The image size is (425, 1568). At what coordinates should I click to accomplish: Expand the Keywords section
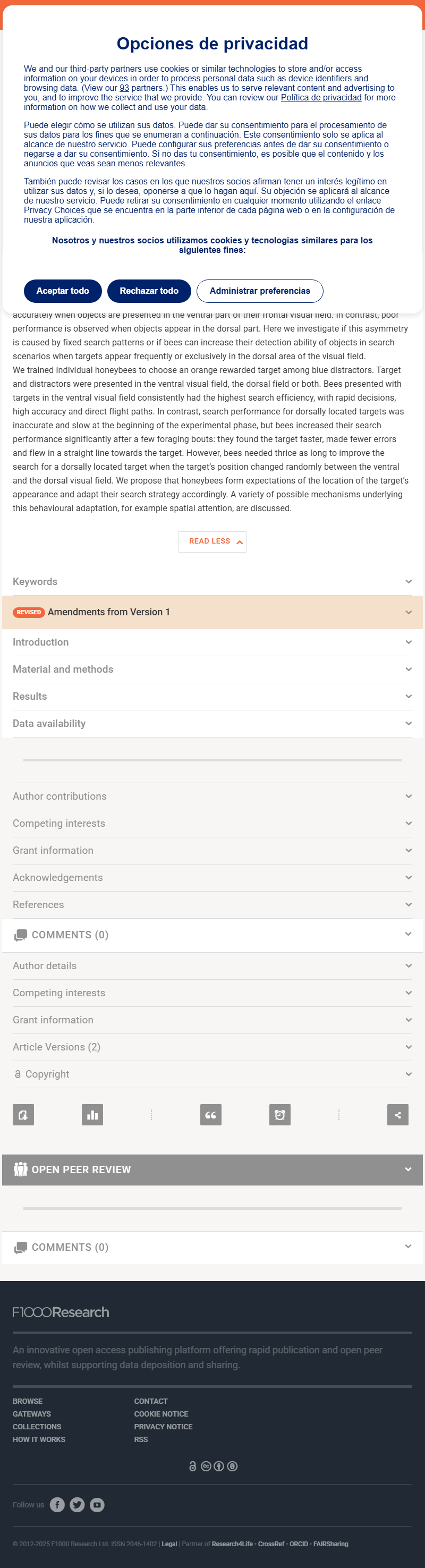point(212,582)
